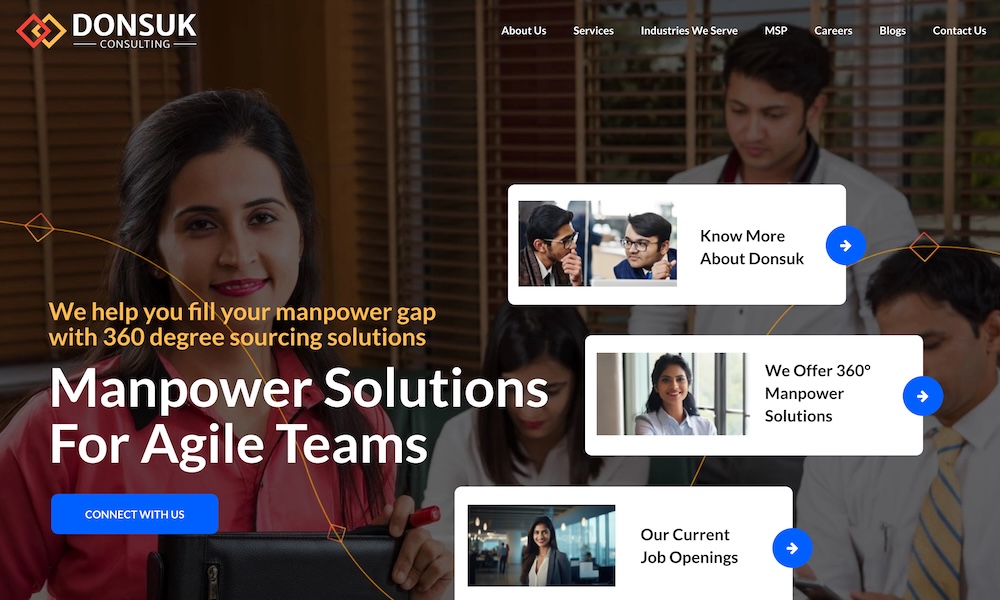
Task: Click thumbnail of woman by the window
Action: (672, 394)
